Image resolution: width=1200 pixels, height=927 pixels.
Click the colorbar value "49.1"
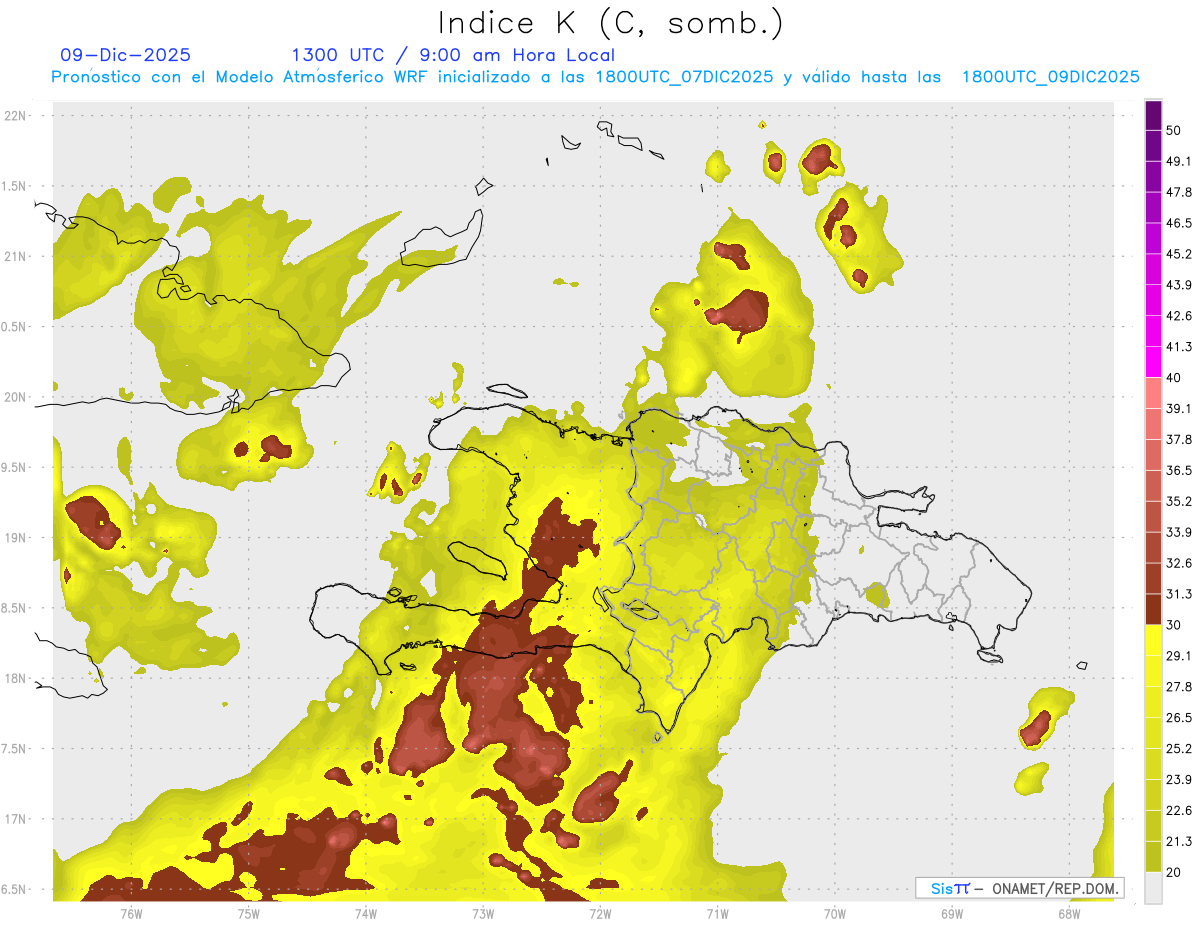(1179, 161)
